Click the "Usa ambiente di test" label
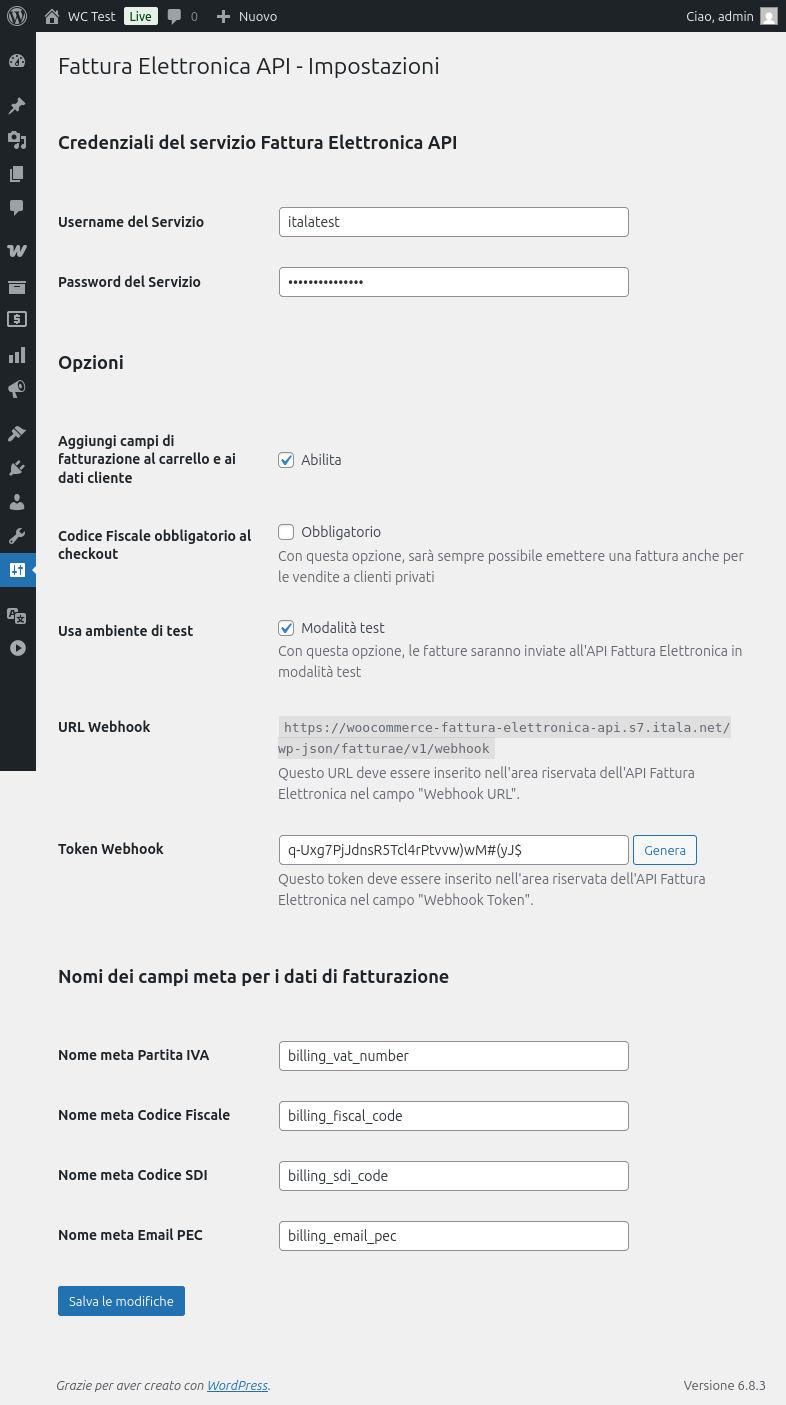 pos(125,631)
